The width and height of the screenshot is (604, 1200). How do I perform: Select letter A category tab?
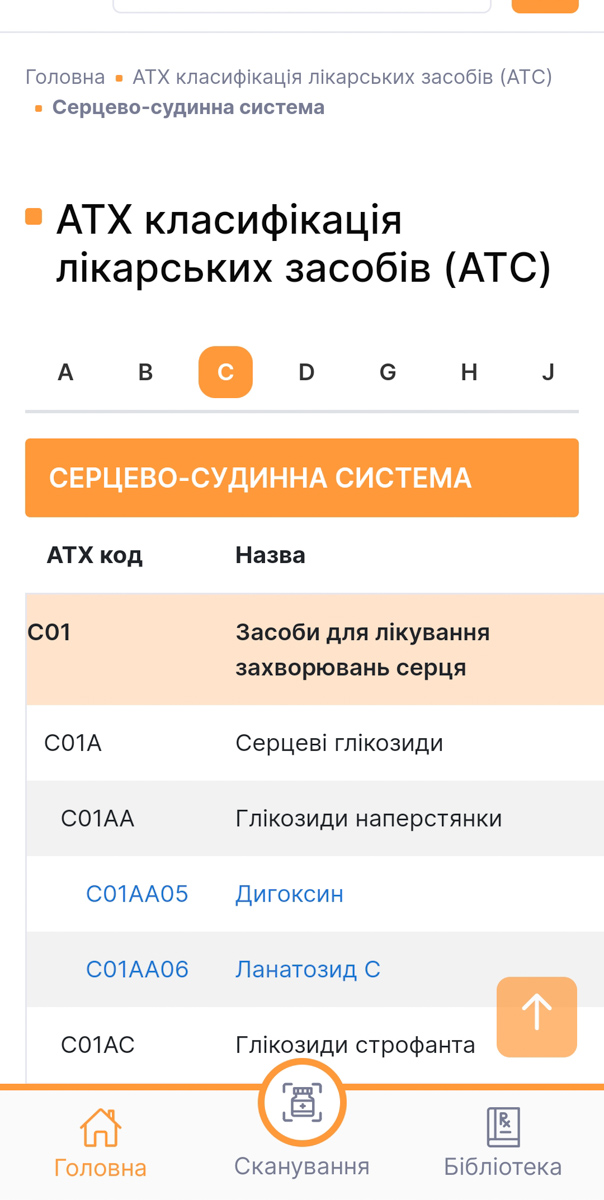point(66,372)
